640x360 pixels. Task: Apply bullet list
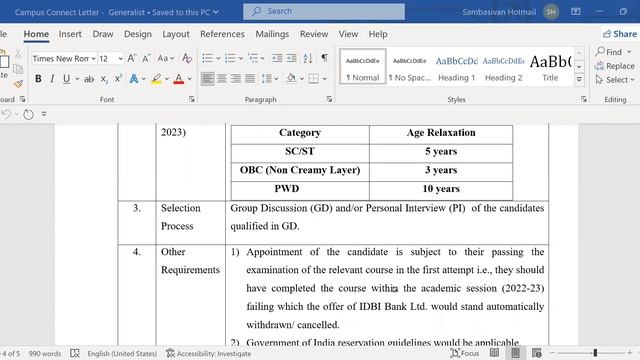click(207, 58)
